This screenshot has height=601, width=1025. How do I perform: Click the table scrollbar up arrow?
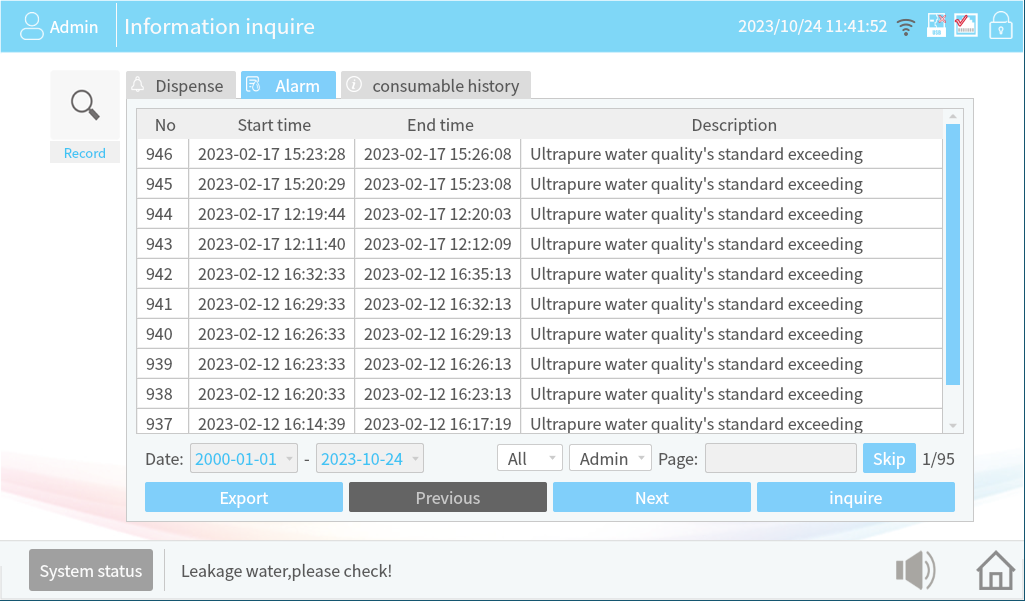pos(952,116)
